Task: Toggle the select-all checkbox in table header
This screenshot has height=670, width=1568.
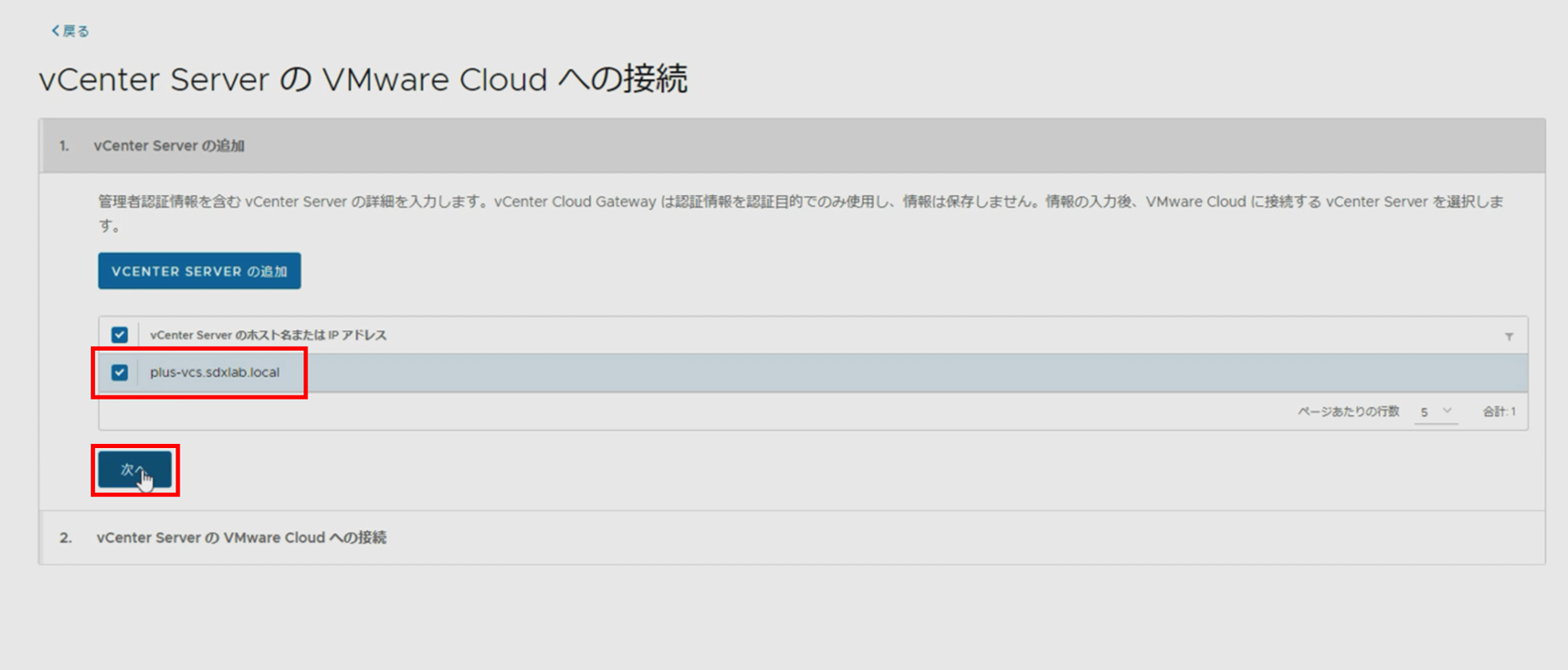Action: 119,335
